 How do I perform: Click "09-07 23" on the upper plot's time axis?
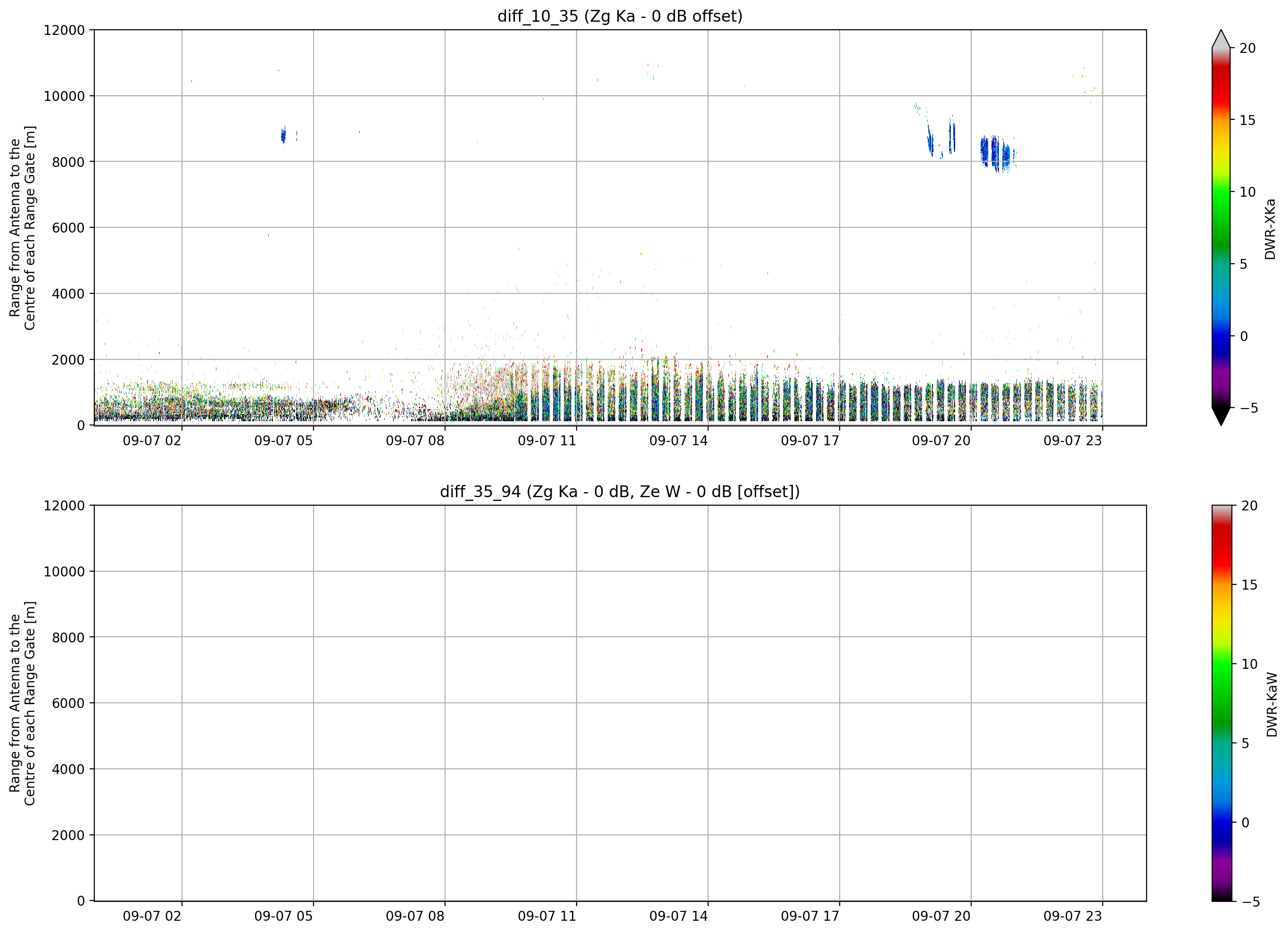click(x=1073, y=441)
